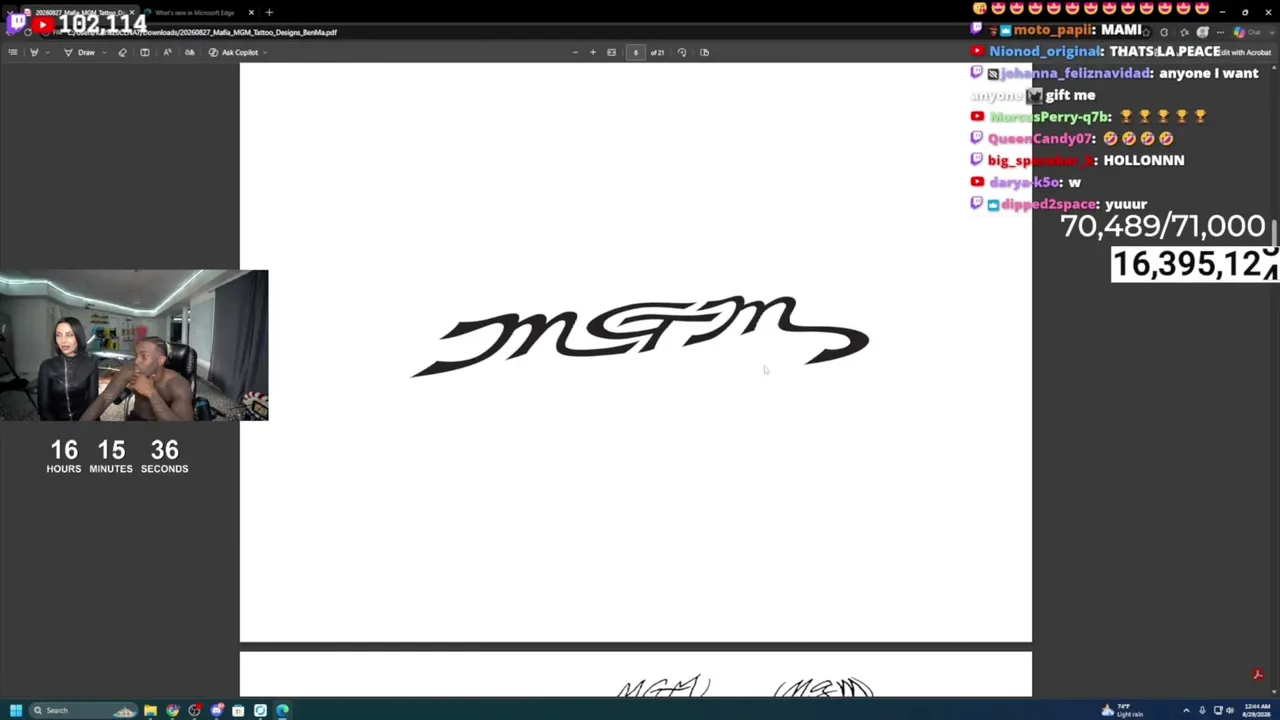The height and width of the screenshot is (720, 1280).
Task: Open Microsoft Edge from the taskbar
Action: click(x=282, y=710)
